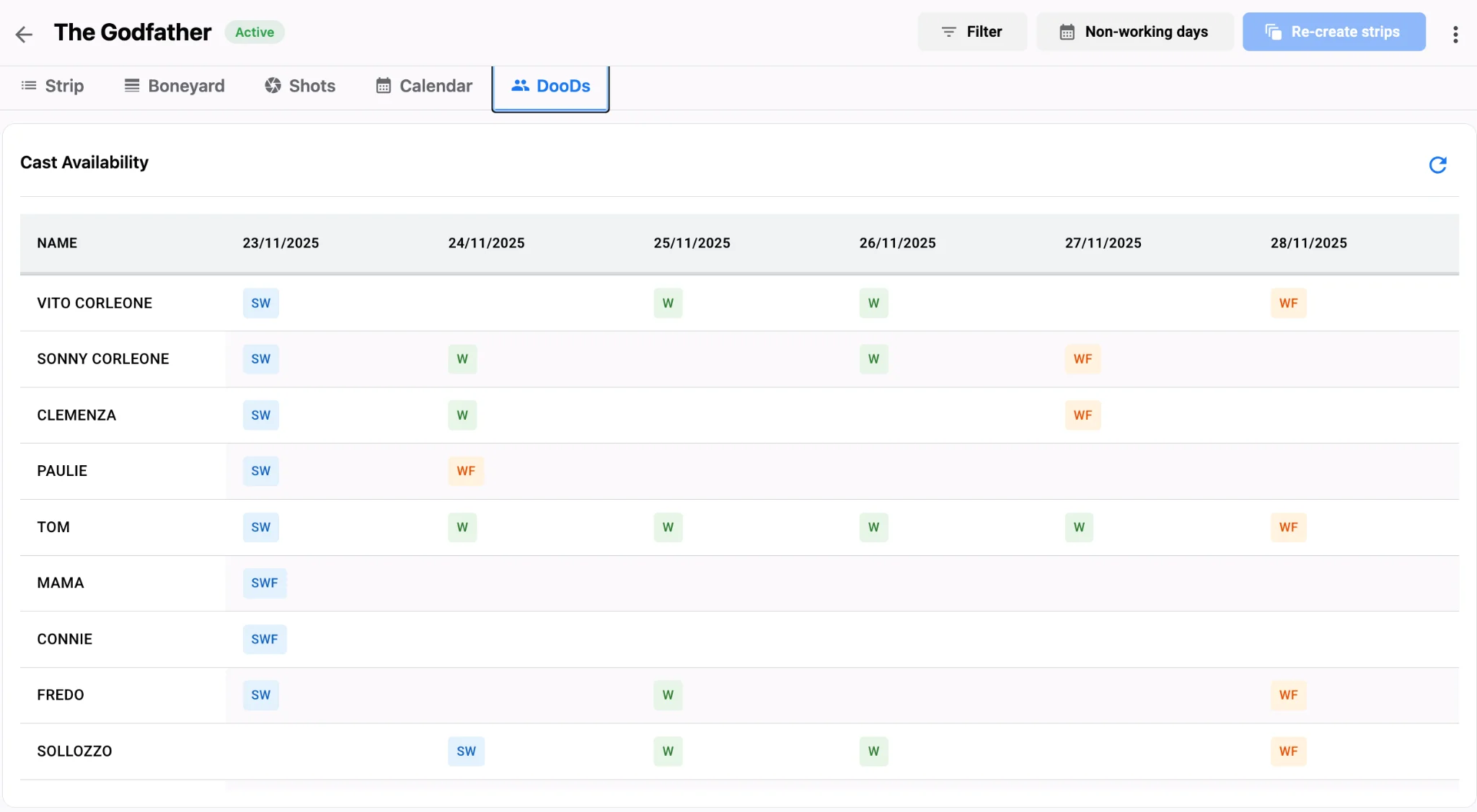Click Vito Corleone's SW badge on 23/11
This screenshot has height=812, width=1477.
(x=260, y=304)
